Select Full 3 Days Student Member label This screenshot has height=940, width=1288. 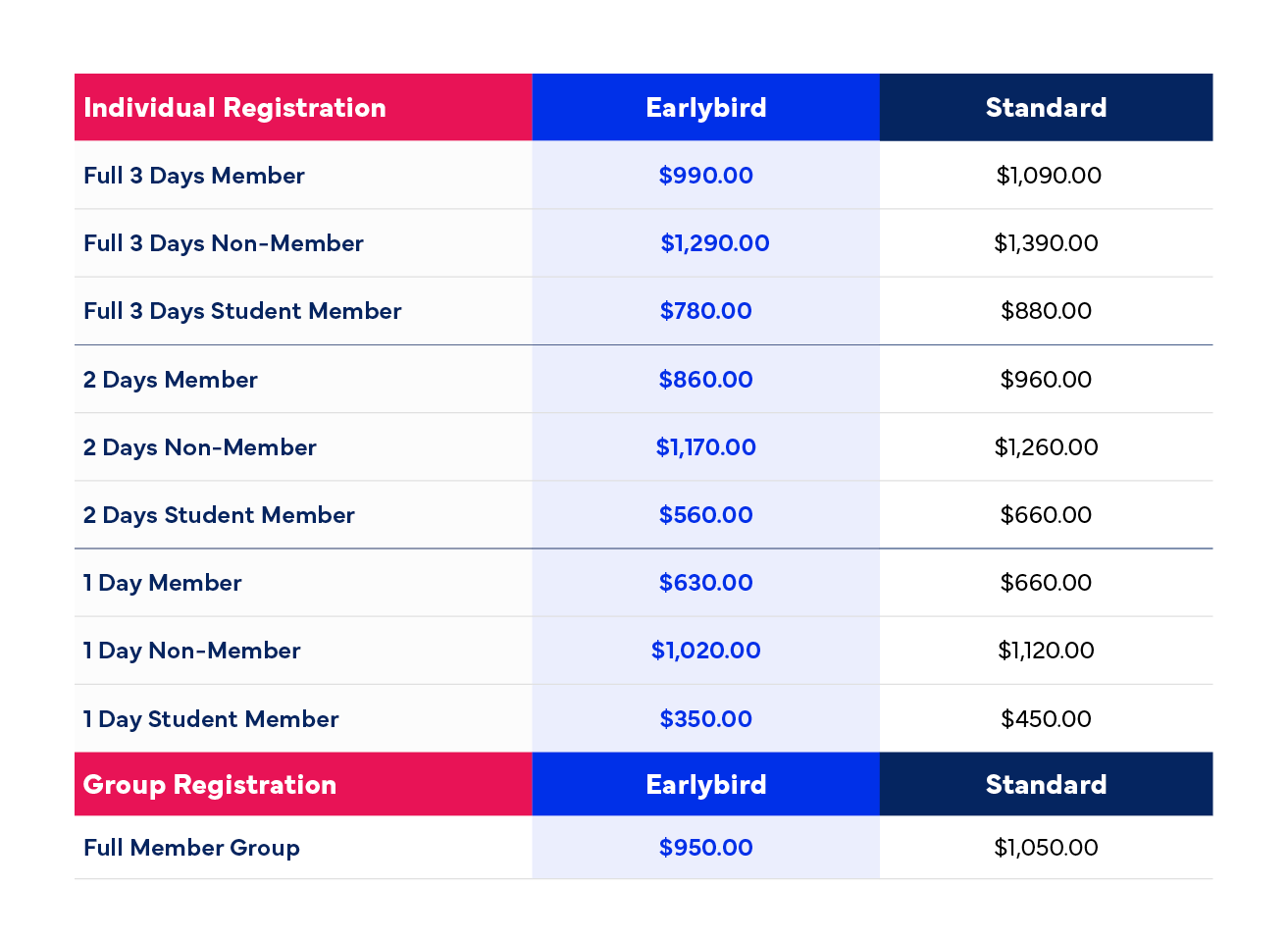(242, 311)
